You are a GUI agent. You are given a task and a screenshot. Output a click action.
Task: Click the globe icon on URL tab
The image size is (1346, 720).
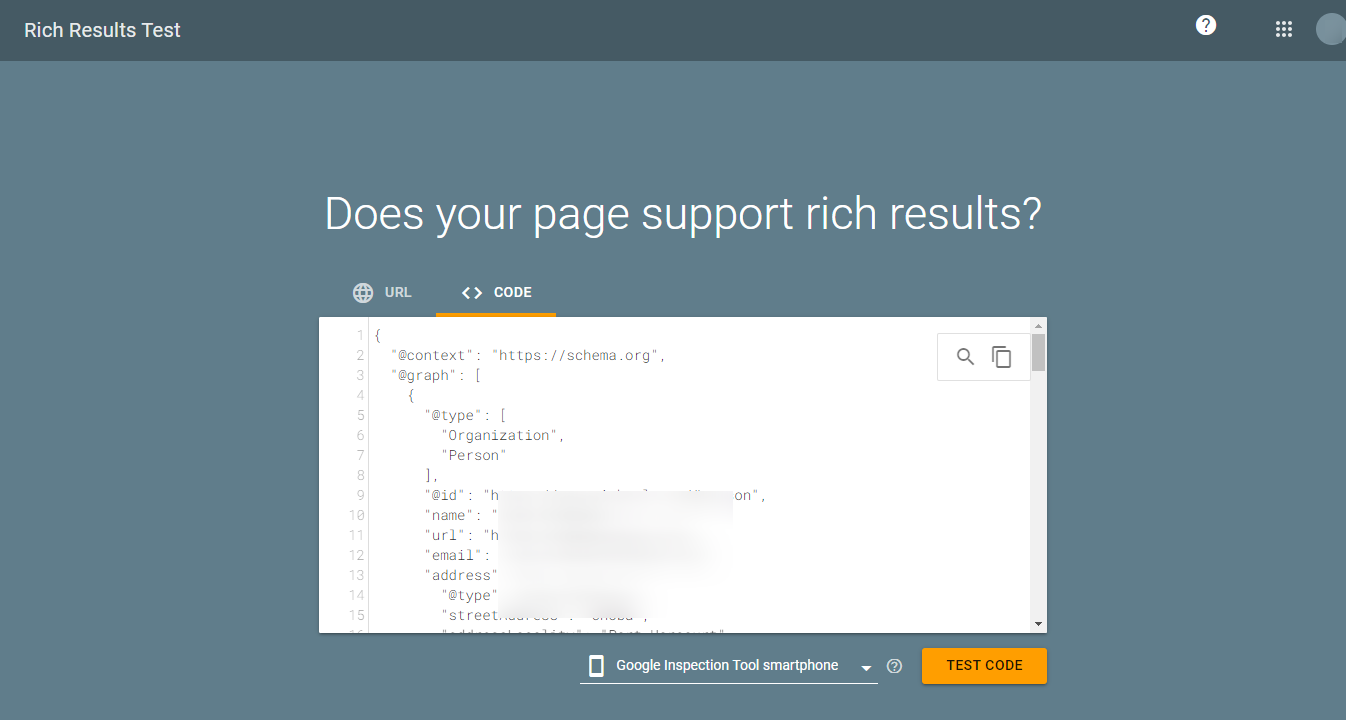363,293
